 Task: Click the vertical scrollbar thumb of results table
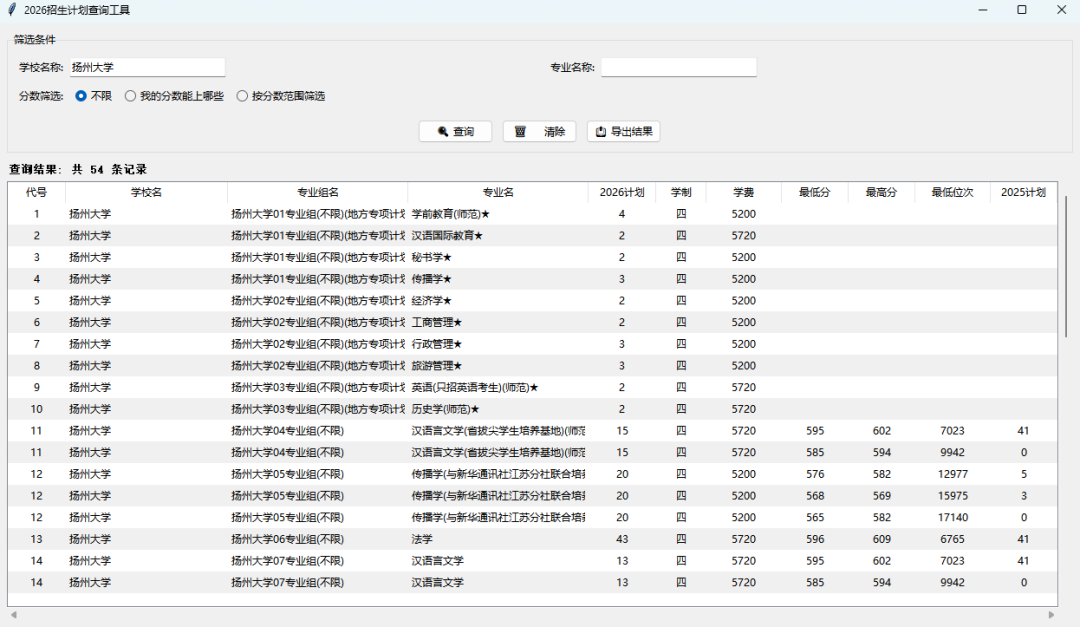[x=1066, y=266]
